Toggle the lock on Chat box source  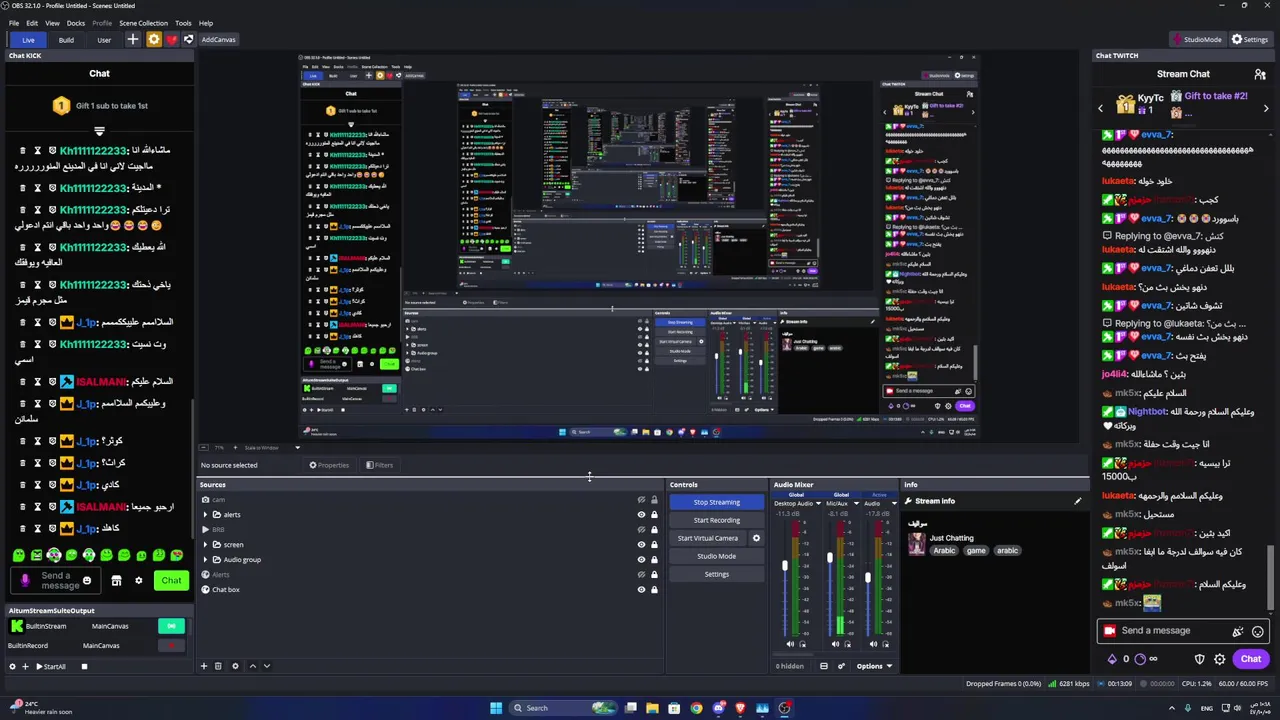(x=655, y=590)
